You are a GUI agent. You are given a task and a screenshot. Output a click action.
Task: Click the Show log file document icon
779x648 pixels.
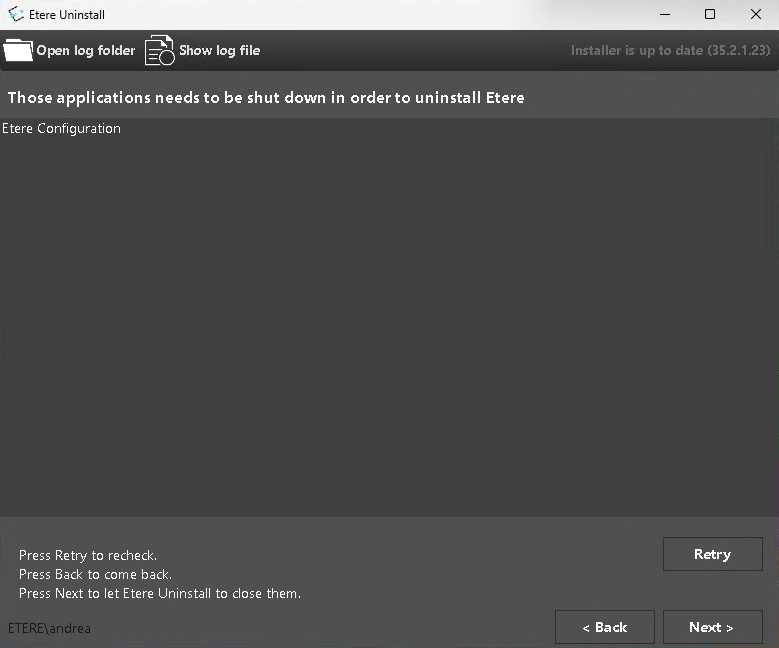coord(159,50)
